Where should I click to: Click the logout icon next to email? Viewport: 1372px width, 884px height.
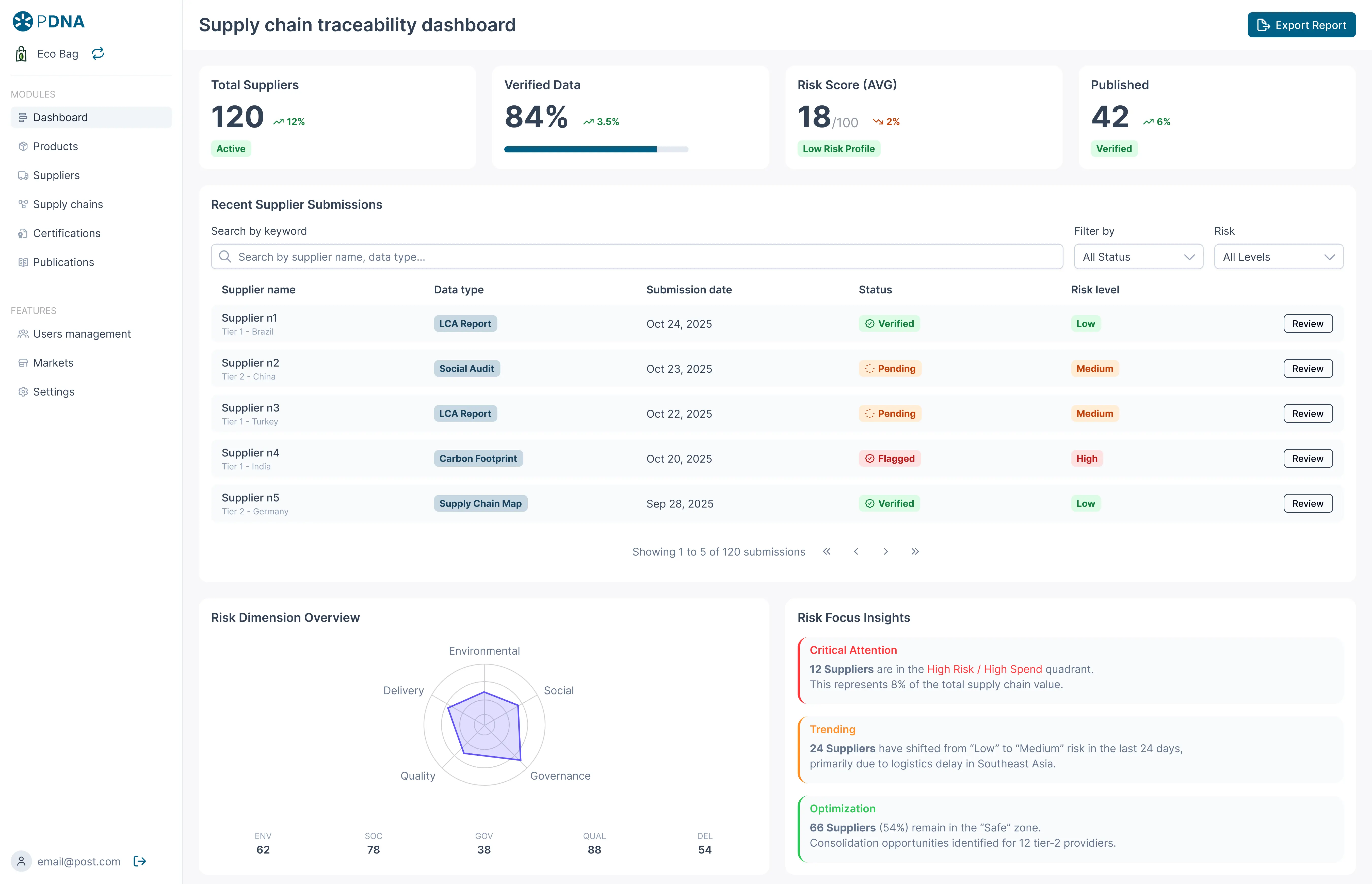(x=139, y=861)
